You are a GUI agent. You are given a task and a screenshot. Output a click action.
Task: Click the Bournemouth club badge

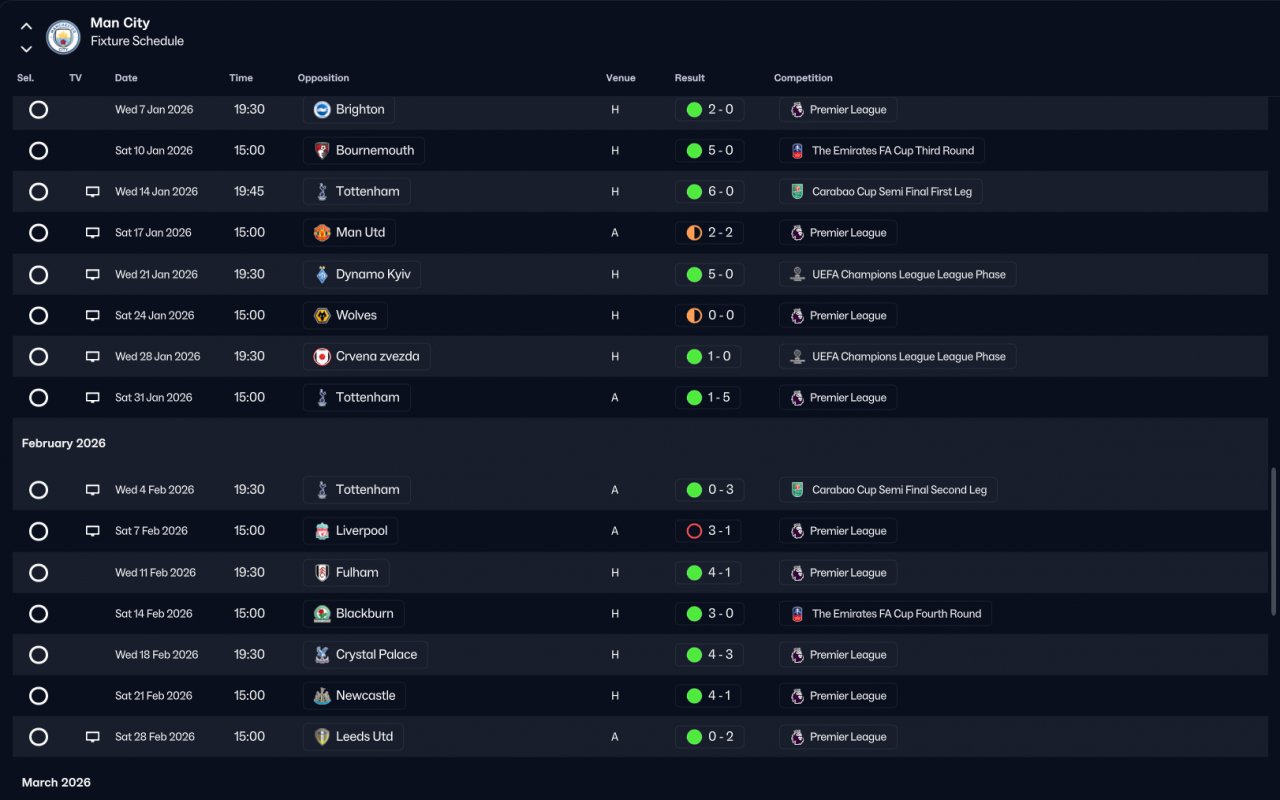pyautogui.click(x=322, y=151)
